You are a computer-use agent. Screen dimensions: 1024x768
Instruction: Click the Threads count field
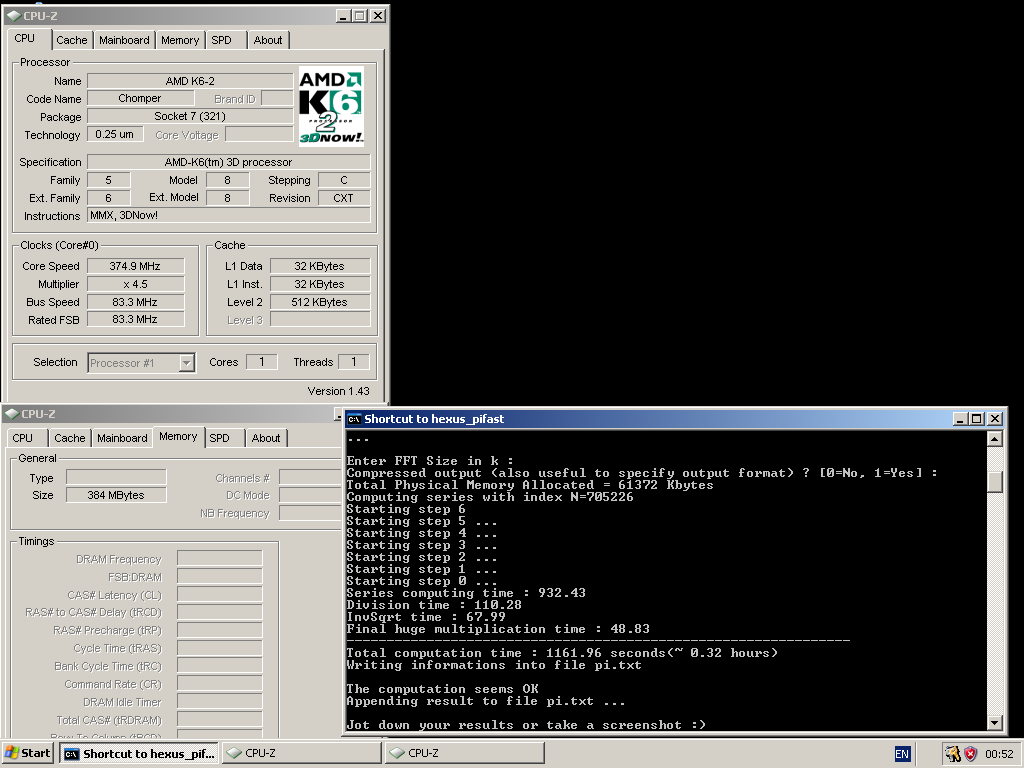pyautogui.click(x=353, y=362)
